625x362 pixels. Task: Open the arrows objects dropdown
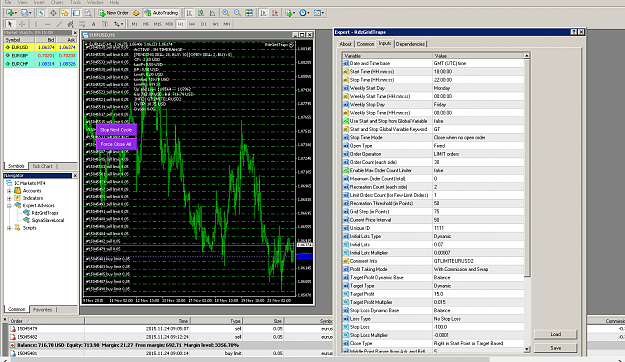tap(118, 24)
